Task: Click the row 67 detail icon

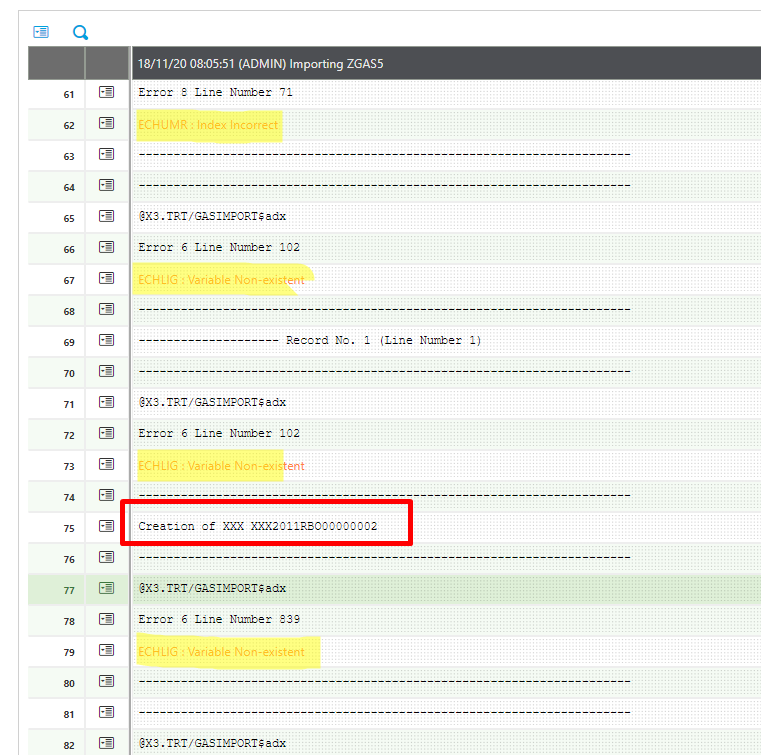Action: (107, 279)
